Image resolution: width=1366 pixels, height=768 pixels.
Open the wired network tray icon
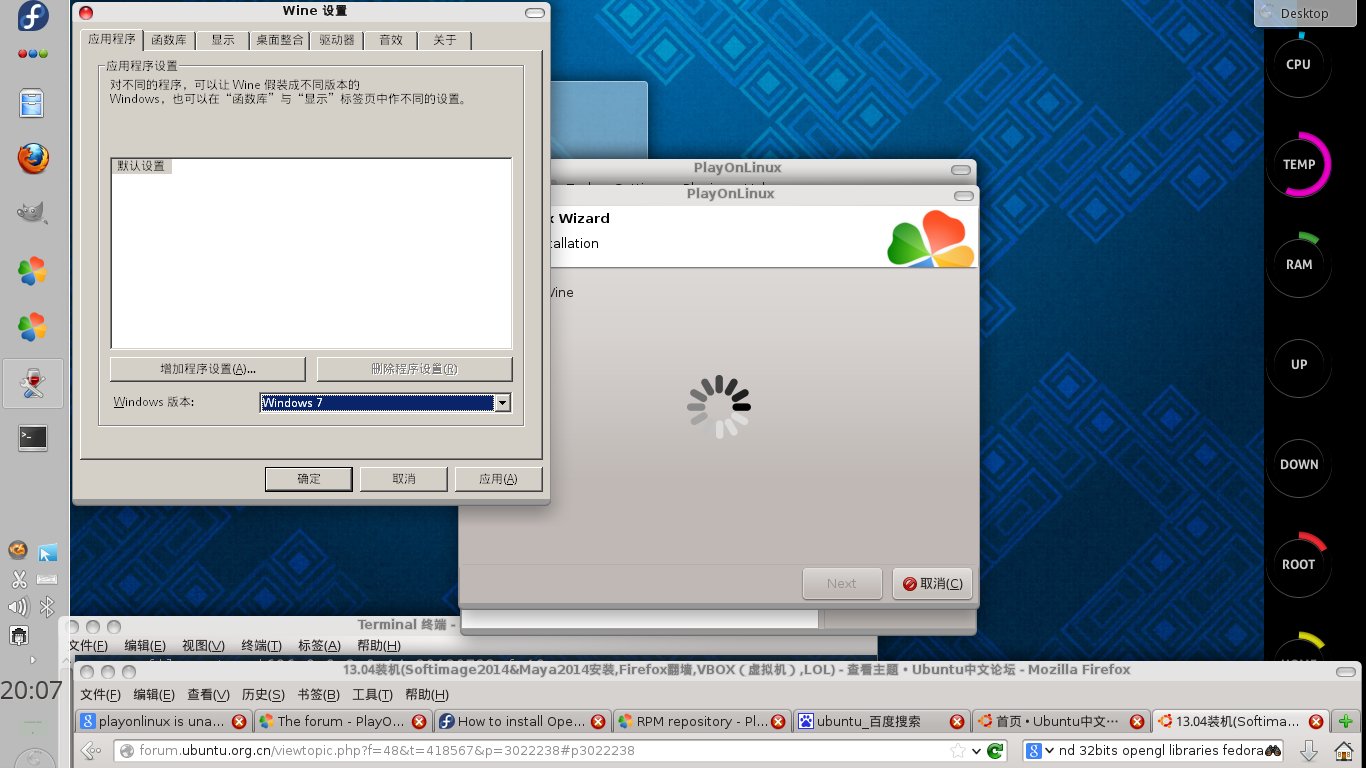click(x=18, y=635)
